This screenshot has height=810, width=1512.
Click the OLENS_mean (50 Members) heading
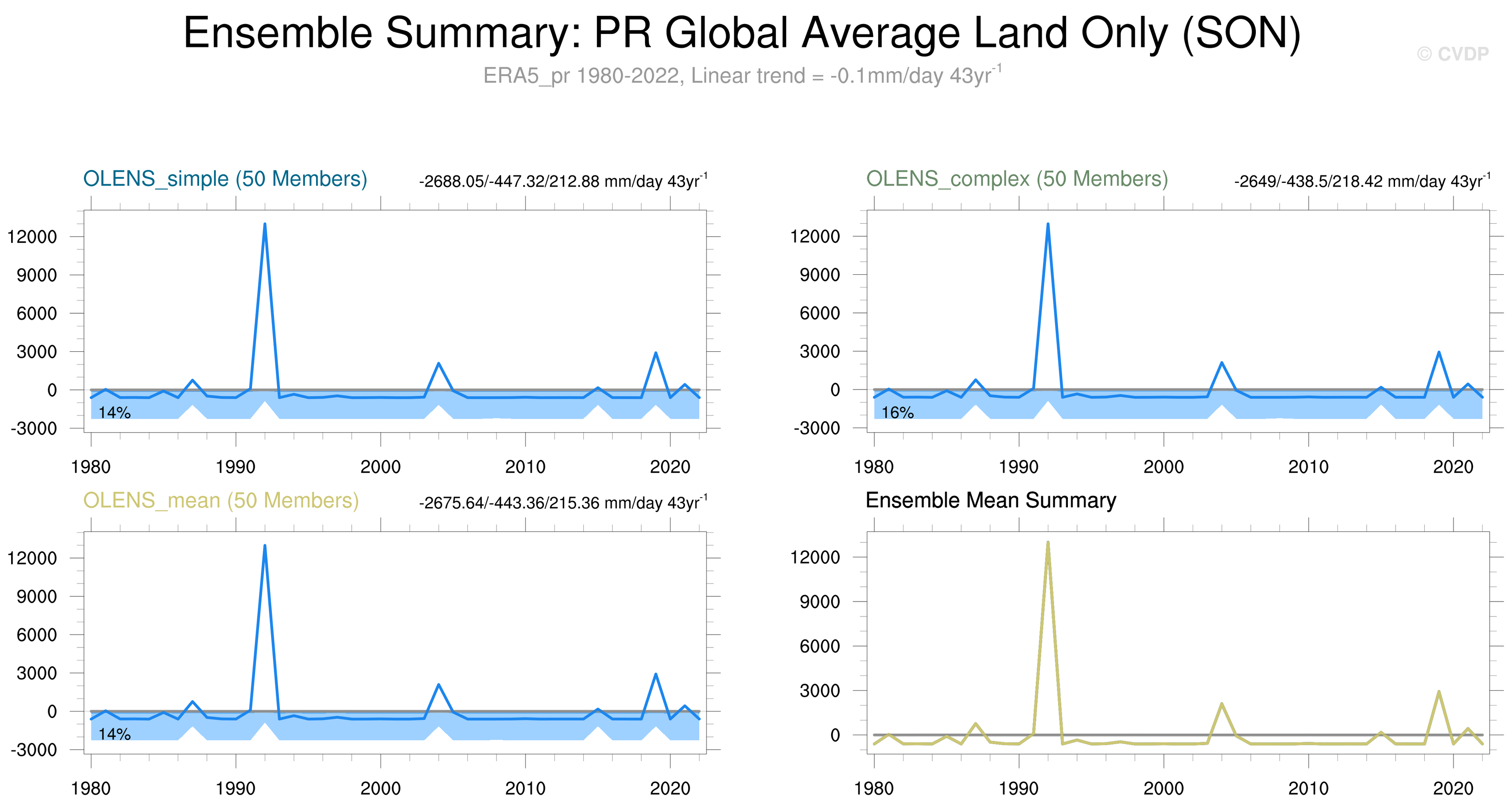221,500
